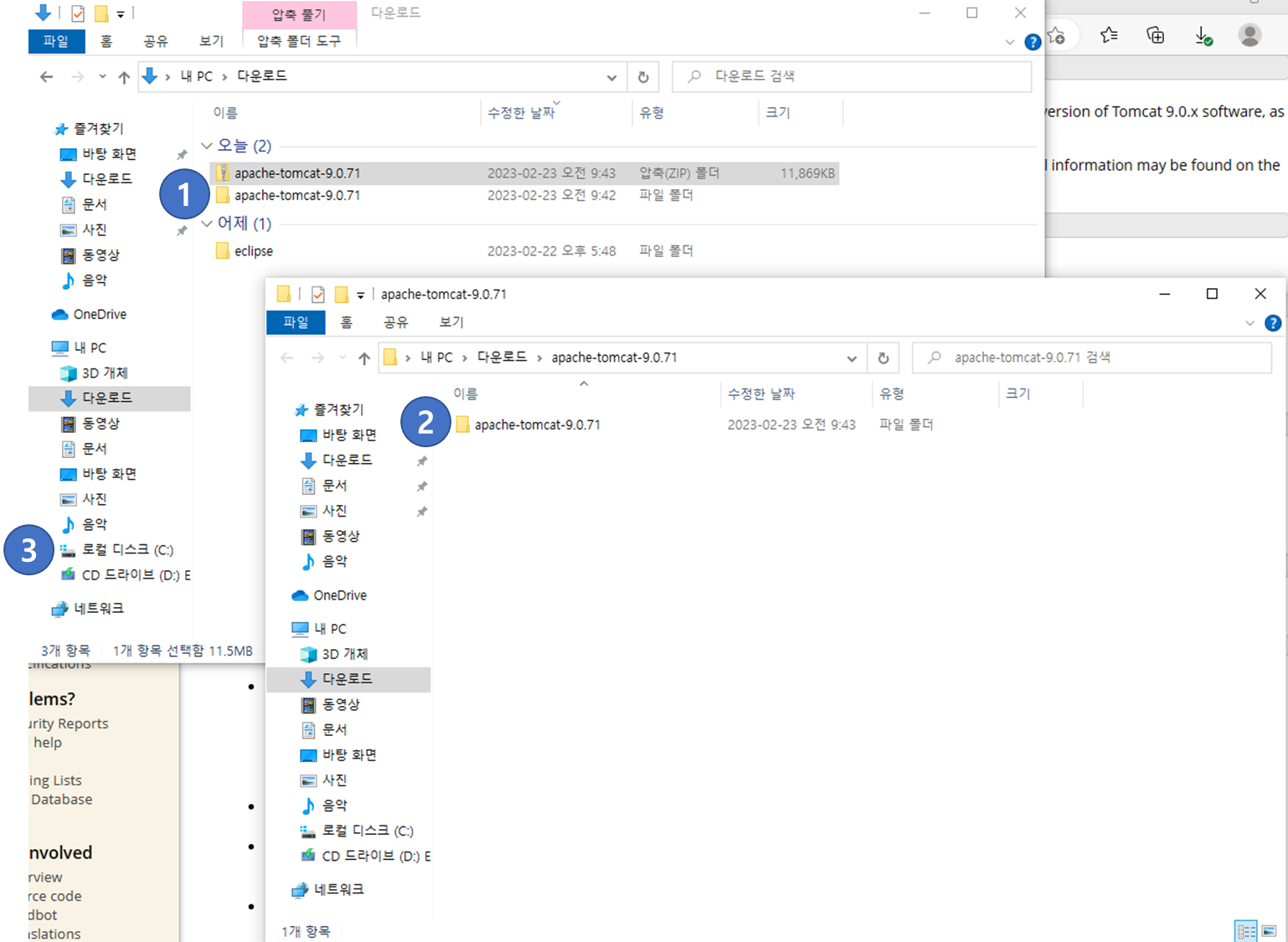Click apache-tomcat-9.0.71 검색 search box
Viewport: 1288px width, 942px height.
pyautogui.click(x=1092, y=358)
